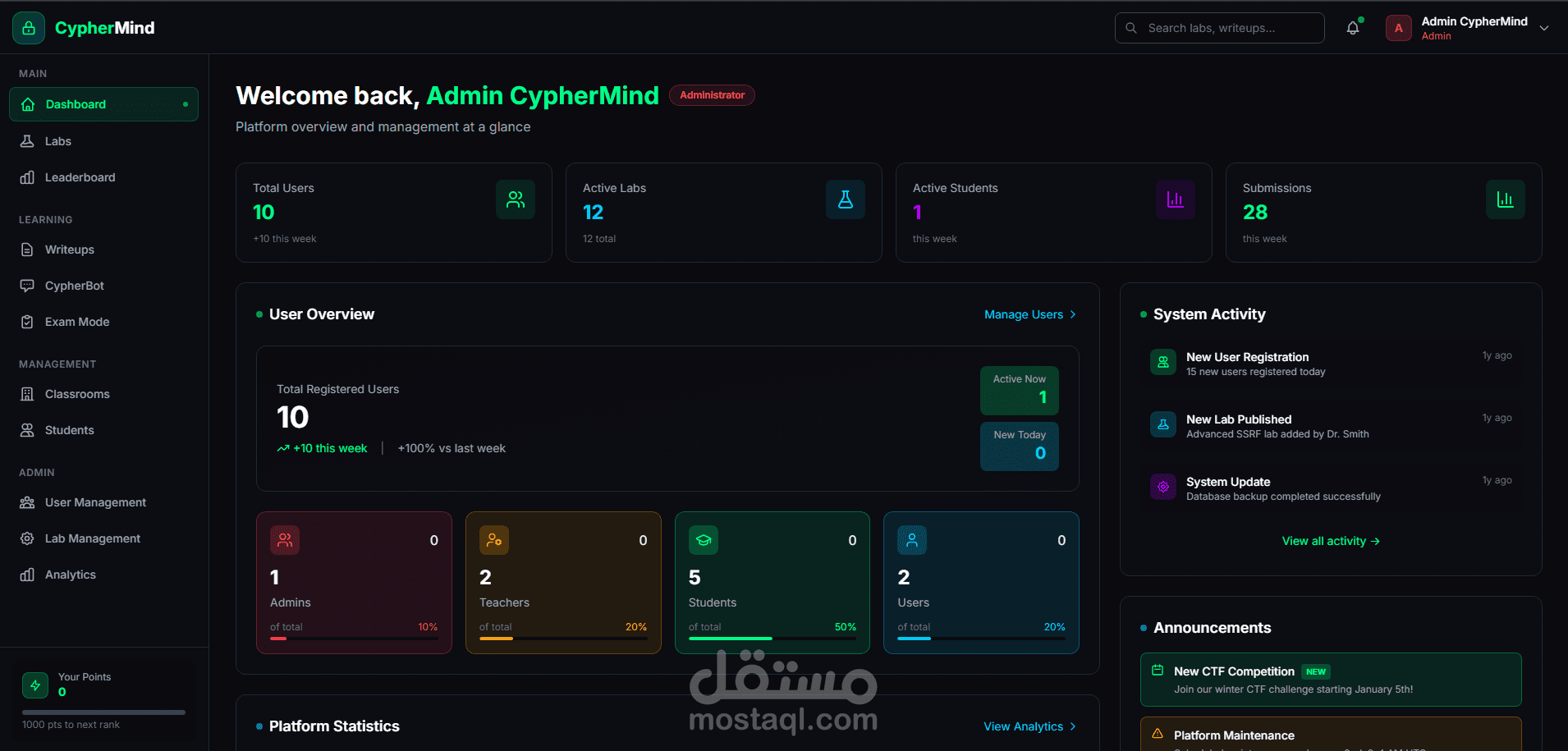
Task: Open the Leaderboard from the sidebar
Action: (27, 177)
